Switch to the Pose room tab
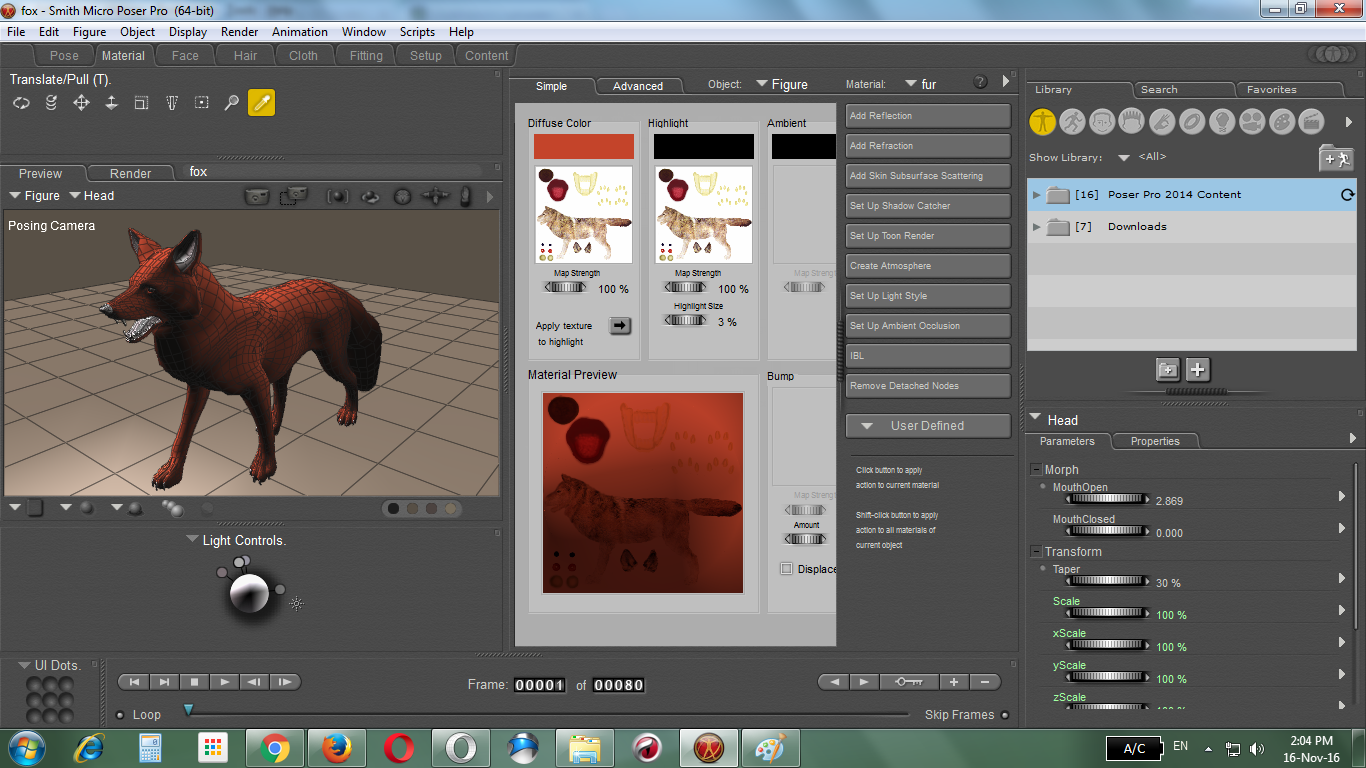This screenshot has height=768, width=1366. click(64, 56)
